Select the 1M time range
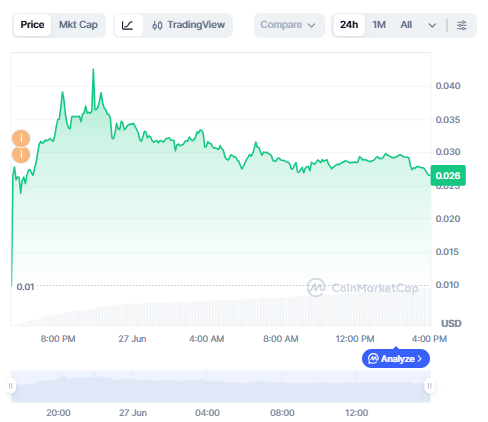The width and height of the screenshot is (488, 422). click(x=379, y=25)
